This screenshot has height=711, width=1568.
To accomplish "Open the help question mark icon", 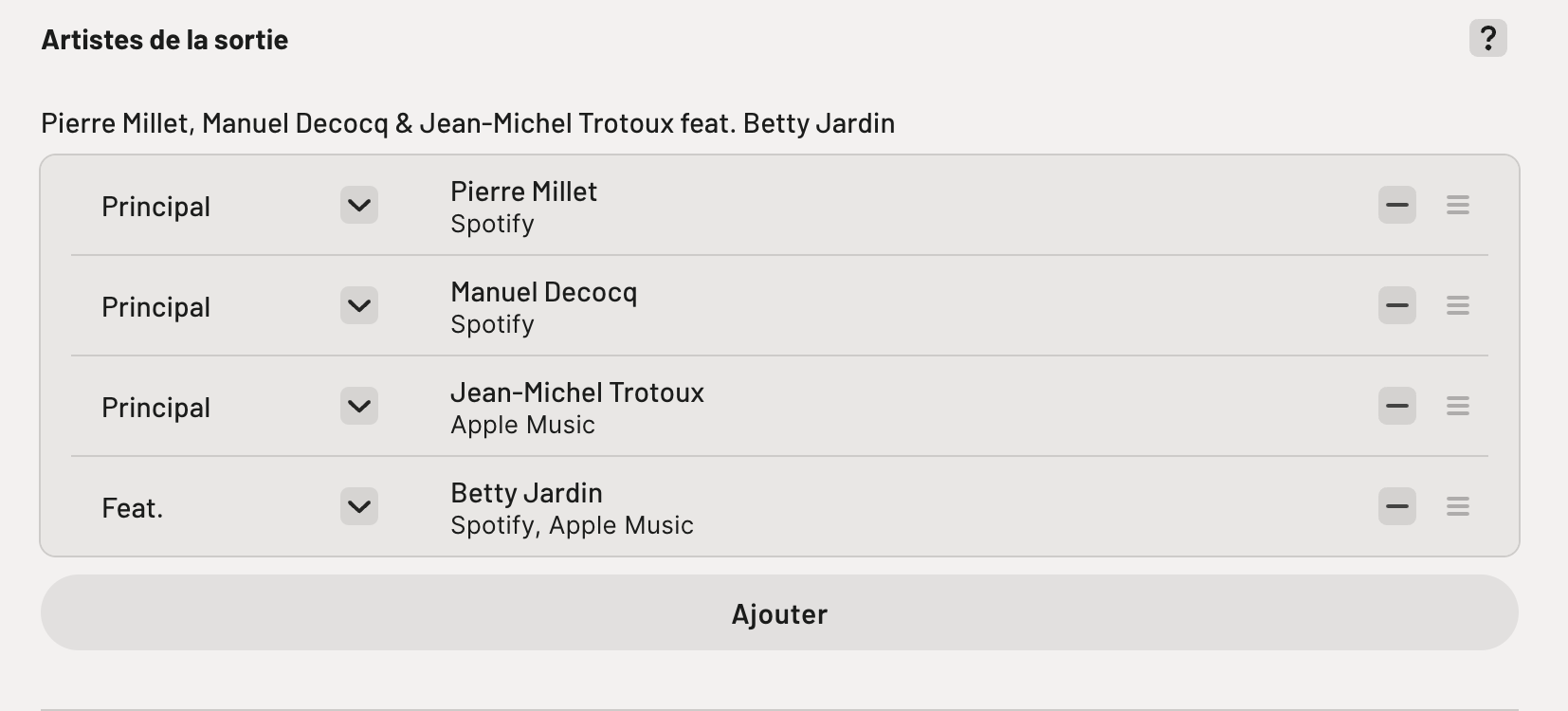I will [x=1487, y=39].
